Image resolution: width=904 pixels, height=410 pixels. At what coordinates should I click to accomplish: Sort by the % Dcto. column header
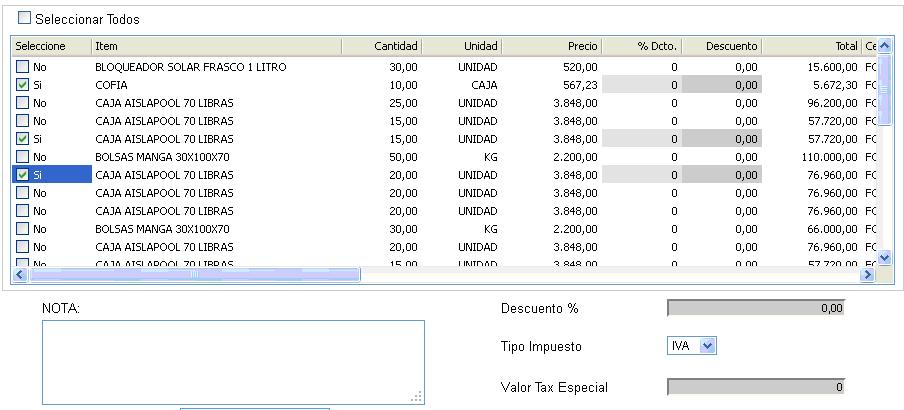[x=642, y=46]
